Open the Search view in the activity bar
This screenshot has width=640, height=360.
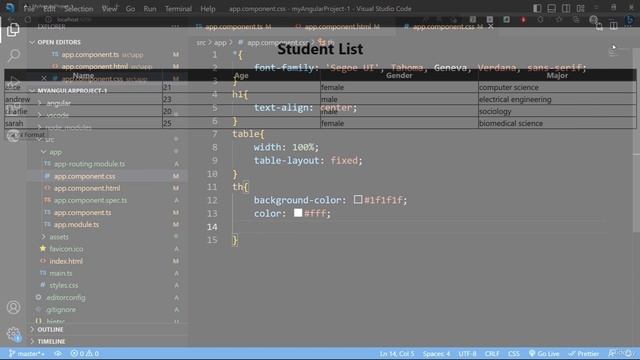(x=14, y=55)
